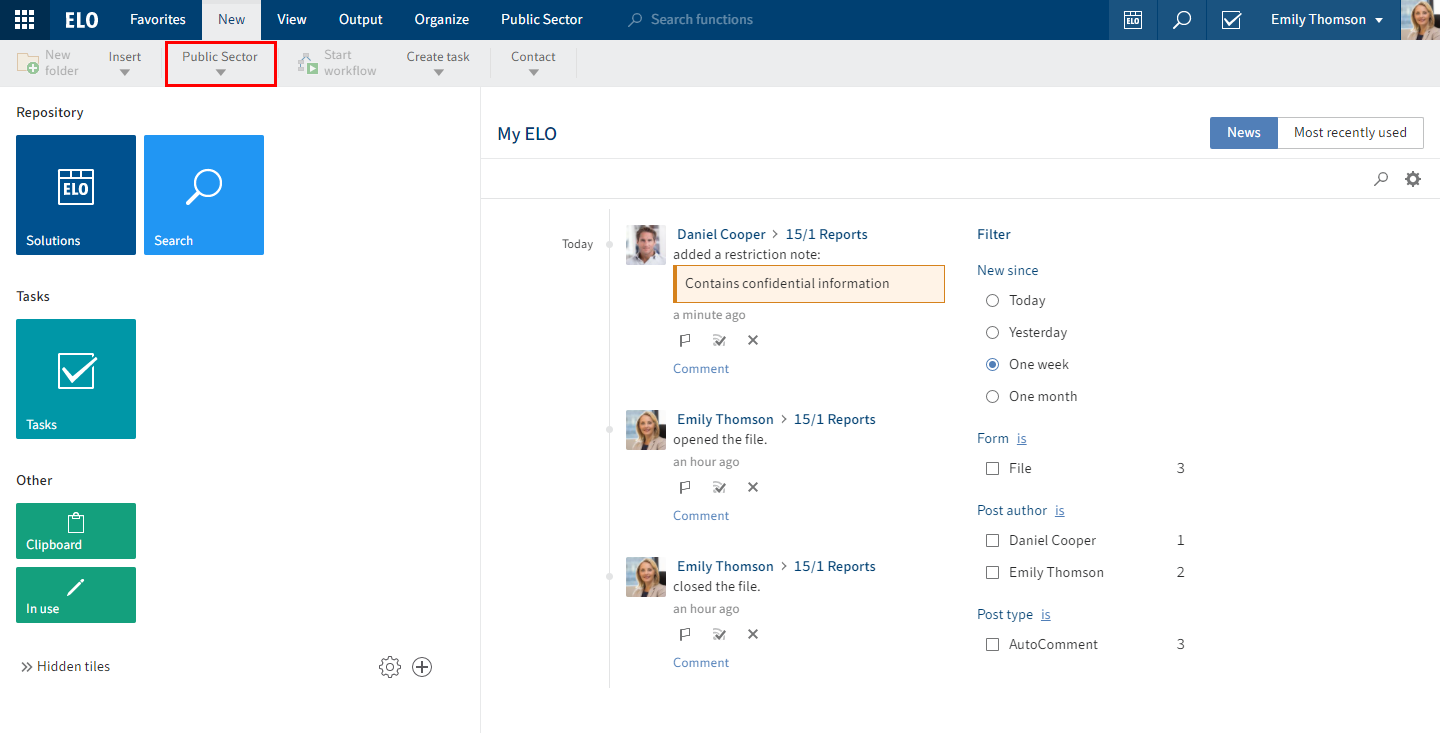Click Comment under Daniel Cooper's post
The image size is (1440, 733).
(701, 369)
